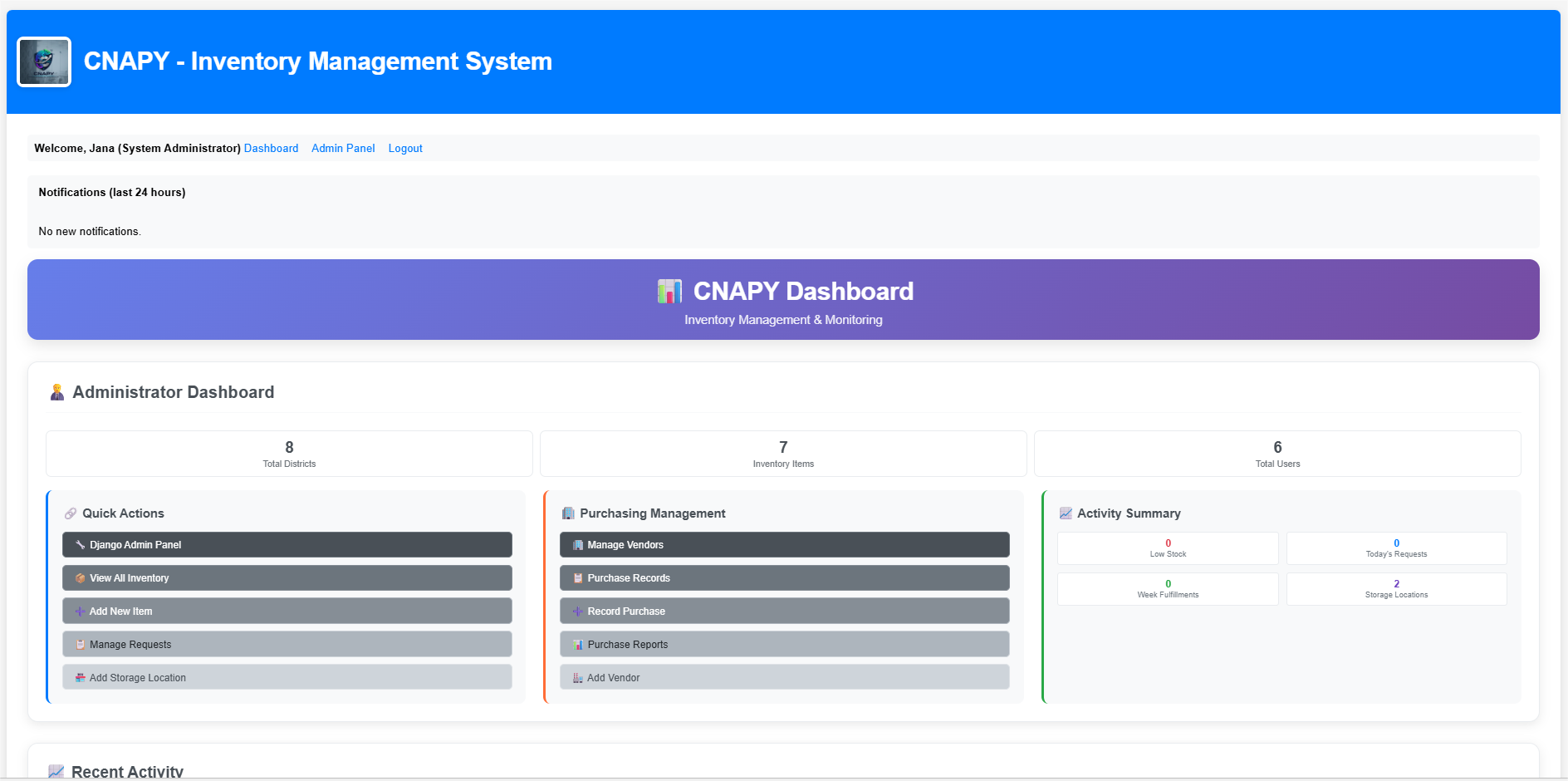Click the plus icon on Add New Item

pyautogui.click(x=81, y=612)
